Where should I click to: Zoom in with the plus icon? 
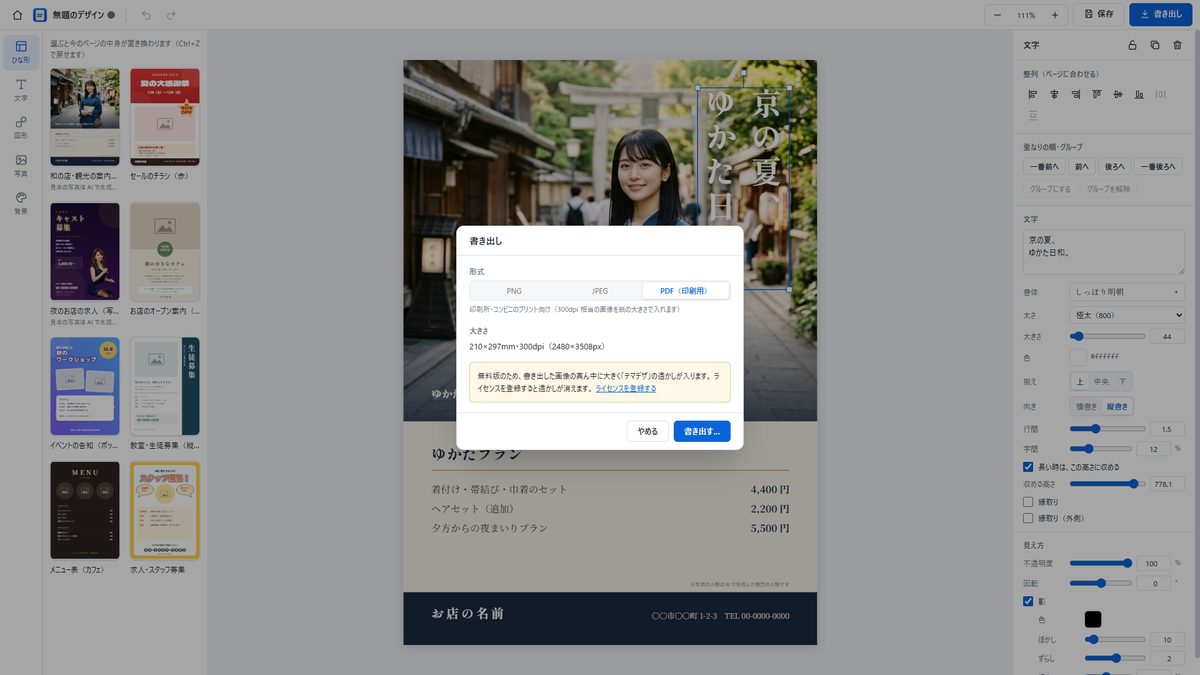point(1054,15)
